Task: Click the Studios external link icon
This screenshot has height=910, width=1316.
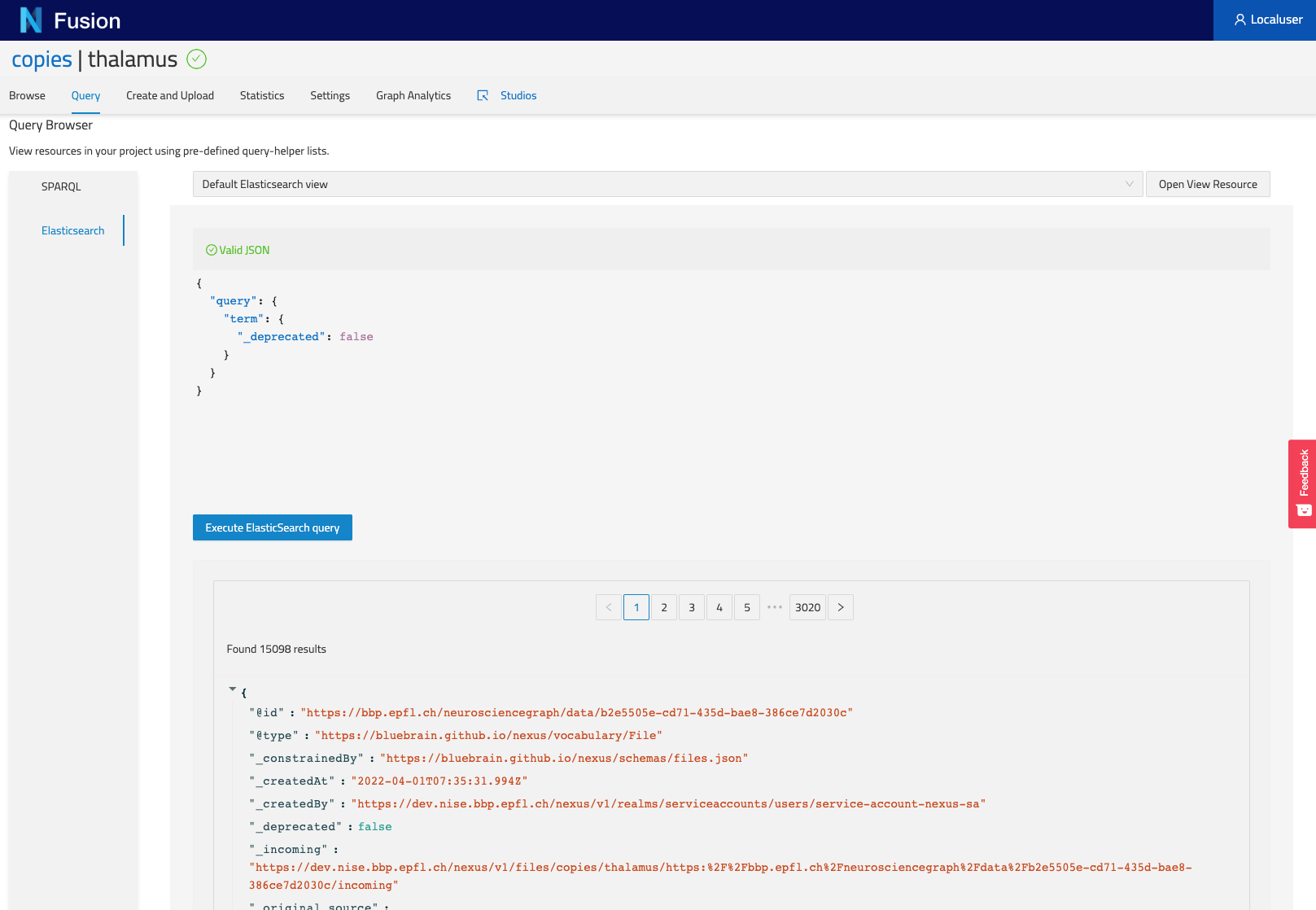Action: pyautogui.click(x=483, y=95)
